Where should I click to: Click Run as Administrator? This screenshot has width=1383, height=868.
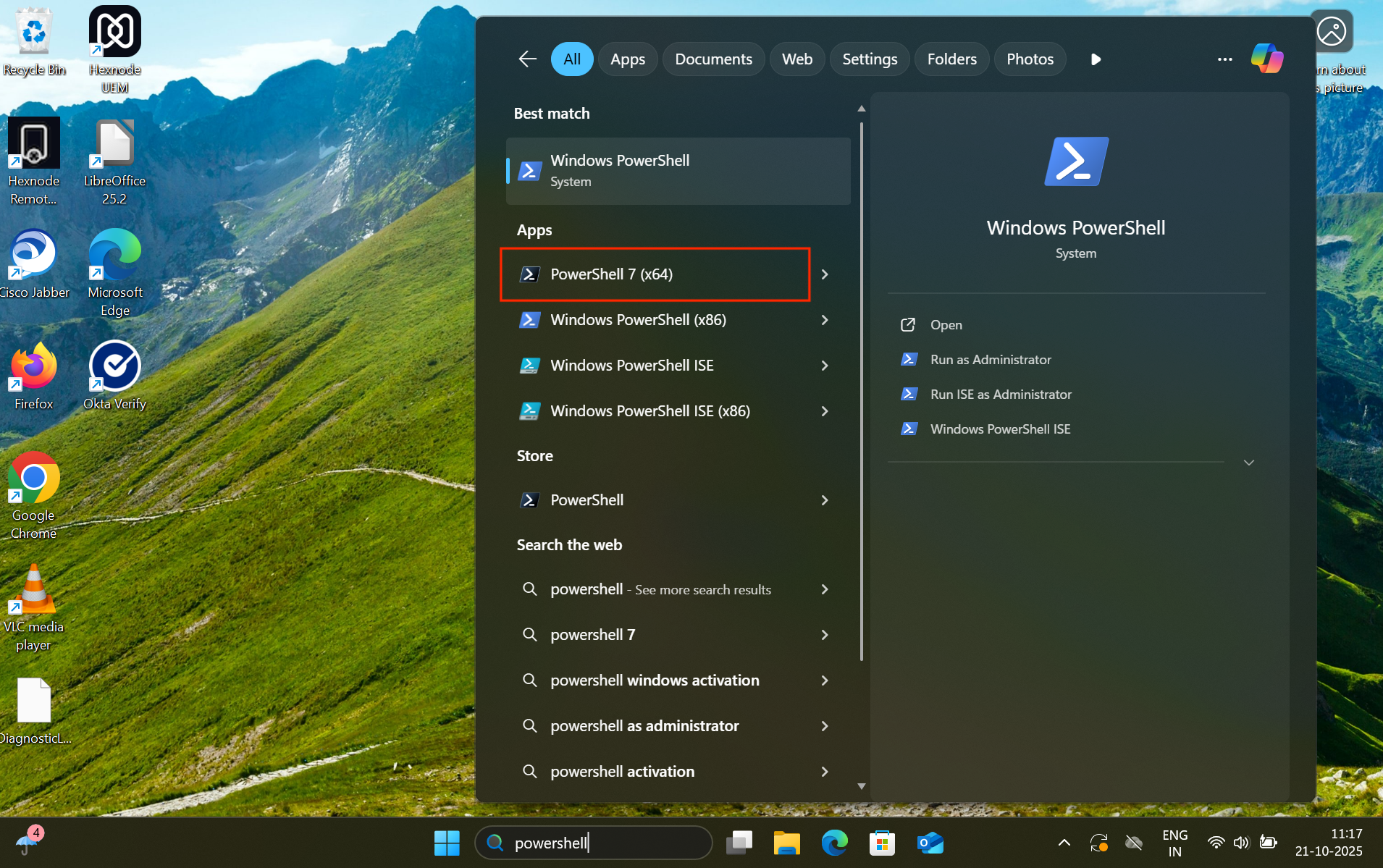coord(990,360)
